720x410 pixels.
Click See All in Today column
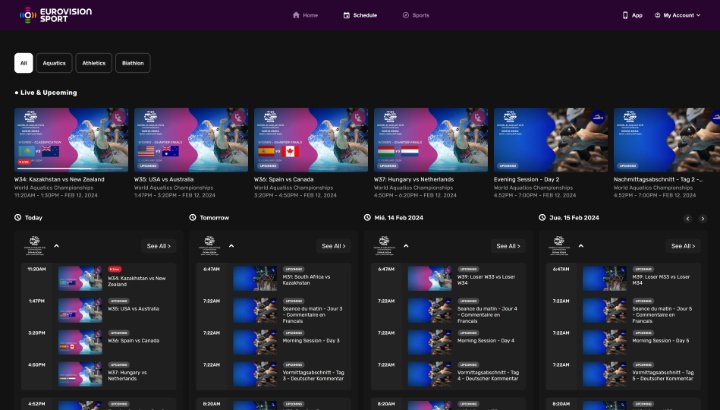[158, 246]
